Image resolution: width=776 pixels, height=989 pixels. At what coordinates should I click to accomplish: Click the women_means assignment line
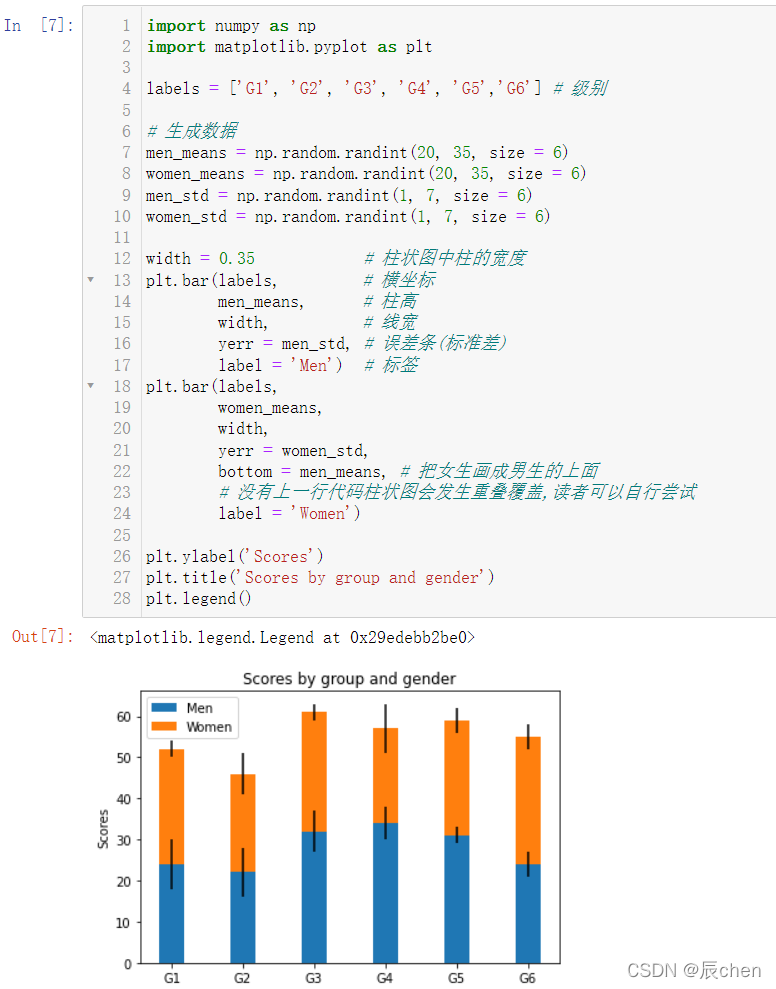click(x=366, y=173)
